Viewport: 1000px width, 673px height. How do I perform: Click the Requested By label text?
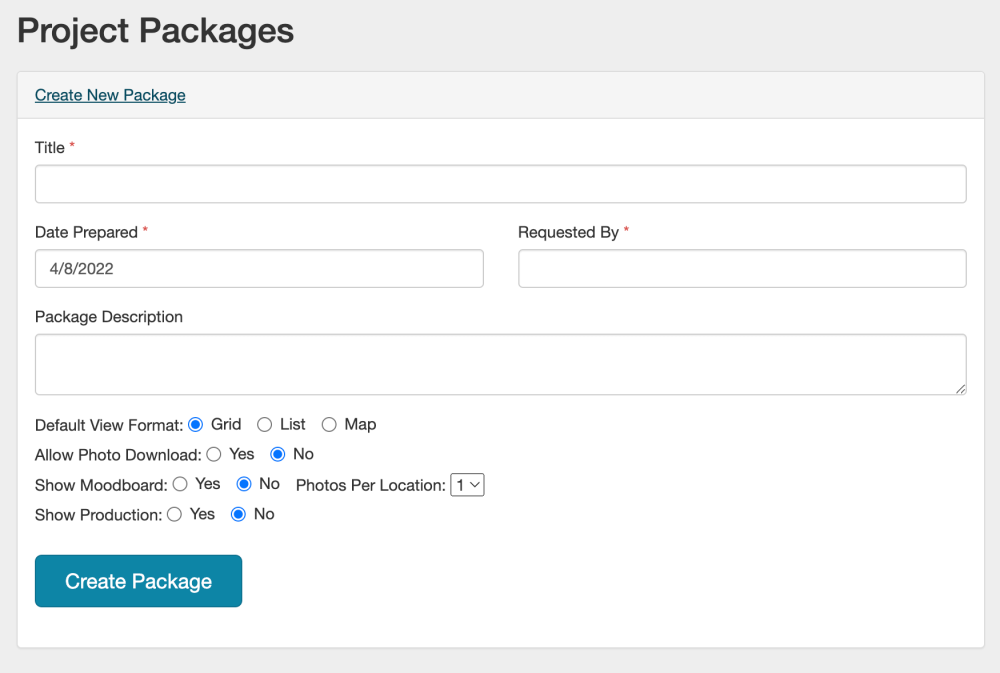pos(568,232)
